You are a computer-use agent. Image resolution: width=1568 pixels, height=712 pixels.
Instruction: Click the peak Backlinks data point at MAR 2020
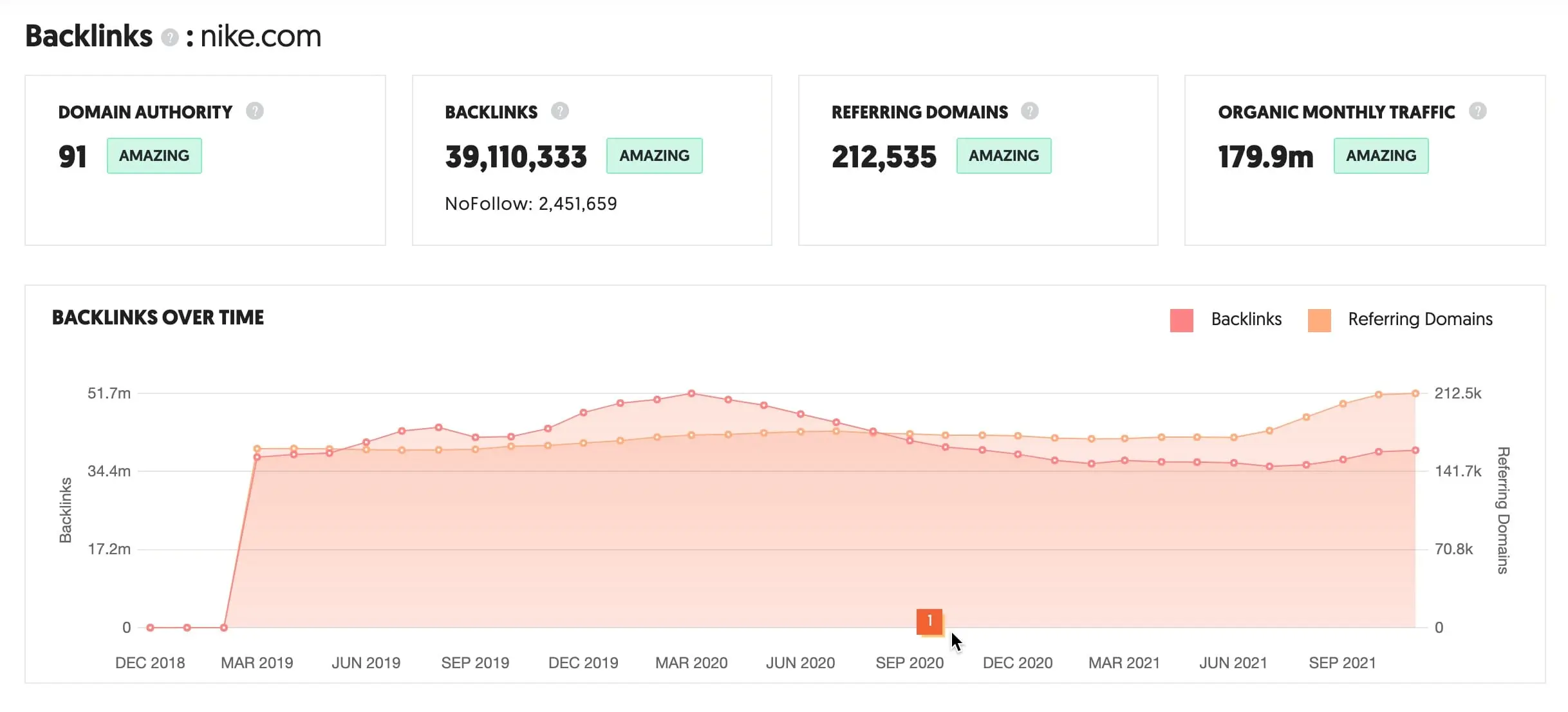(x=691, y=393)
